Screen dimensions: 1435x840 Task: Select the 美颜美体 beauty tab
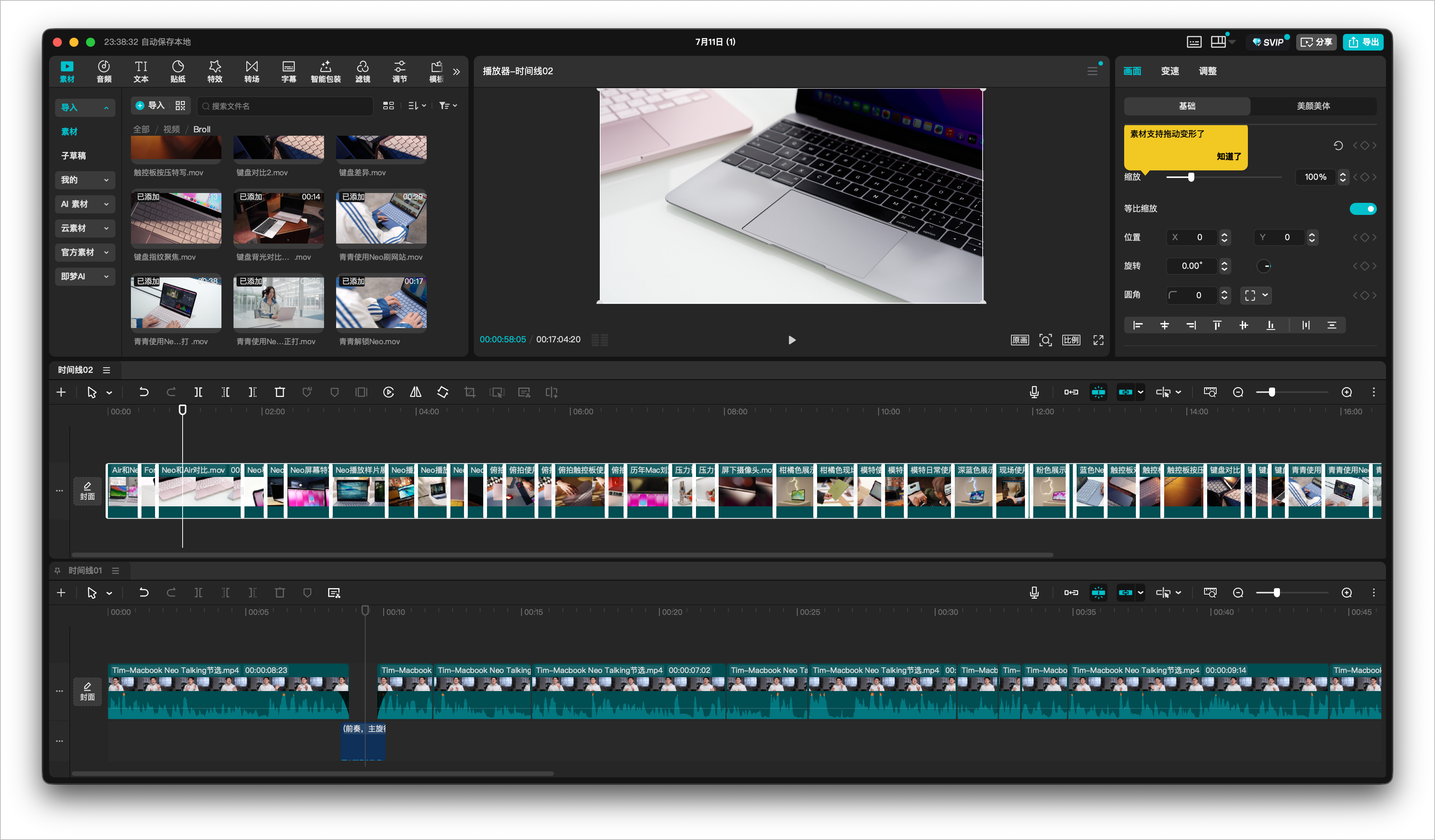click(1313, 106)
